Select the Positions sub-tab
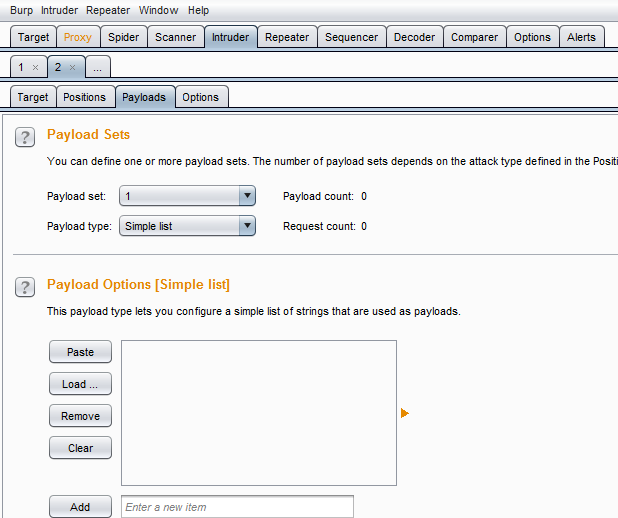618x518 pixels. [84, 97]
